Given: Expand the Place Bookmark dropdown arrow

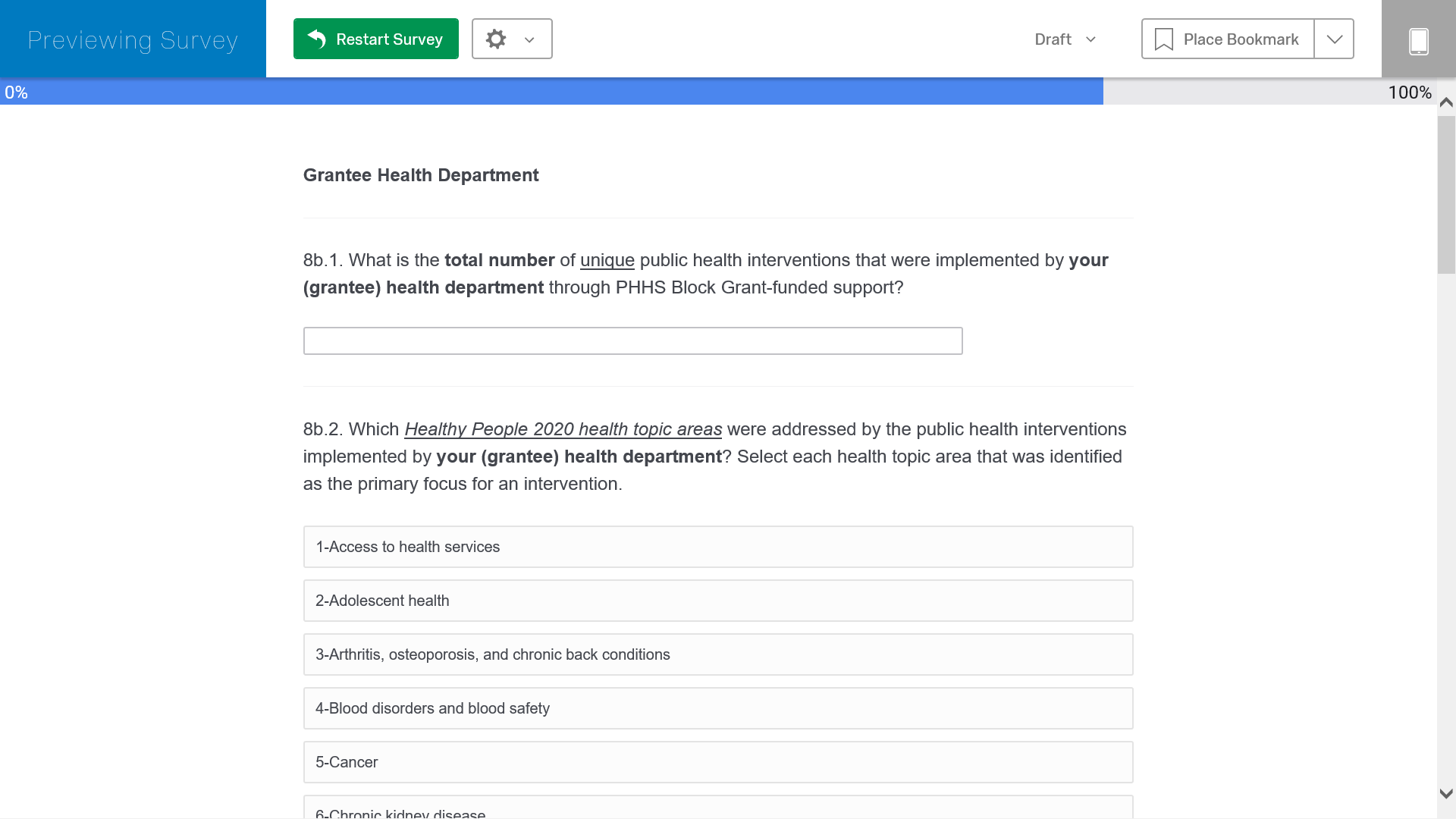Looking at the screenshot, I should tap(1334, 39).
